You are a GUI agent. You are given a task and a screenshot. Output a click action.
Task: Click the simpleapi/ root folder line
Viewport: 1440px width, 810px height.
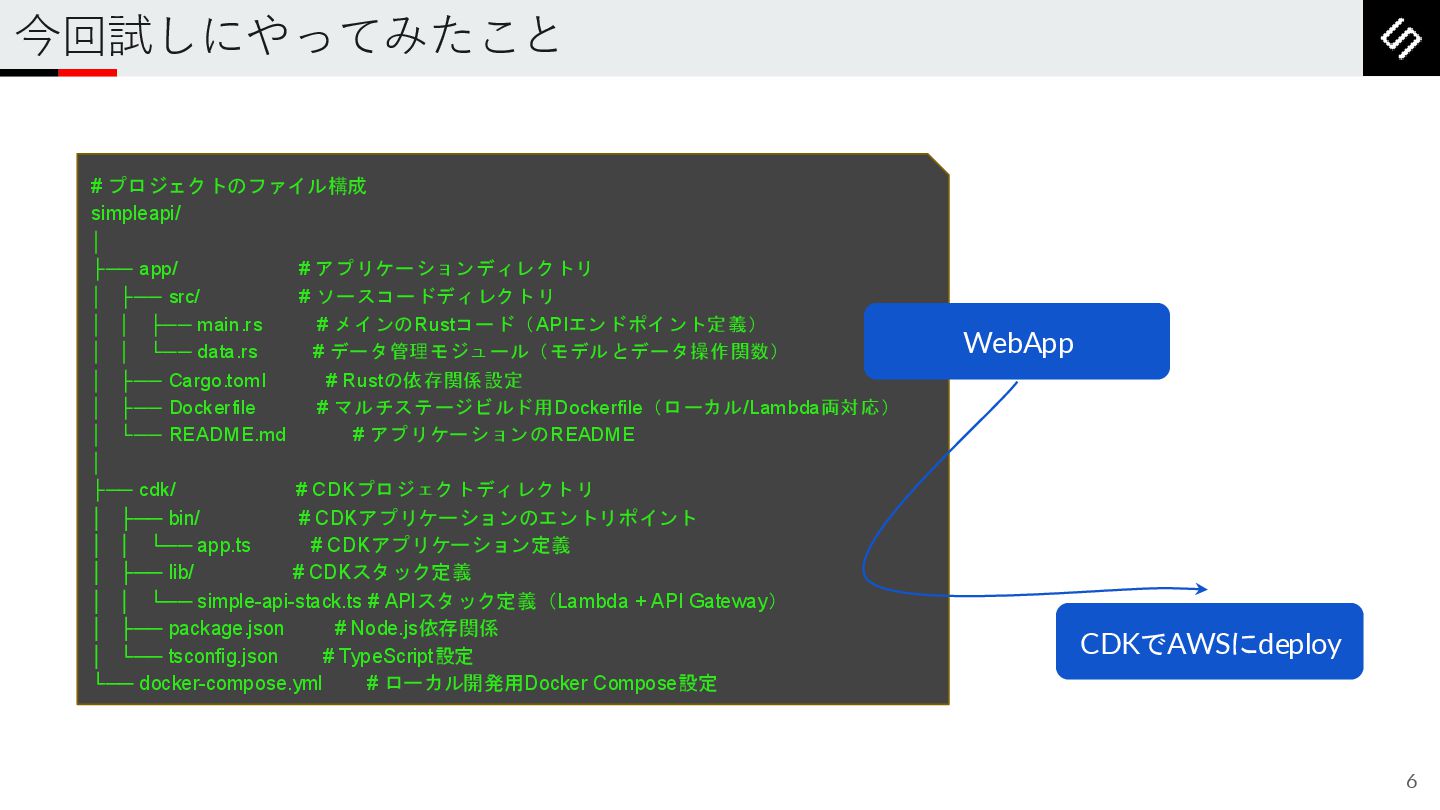[x=136, y=213]
